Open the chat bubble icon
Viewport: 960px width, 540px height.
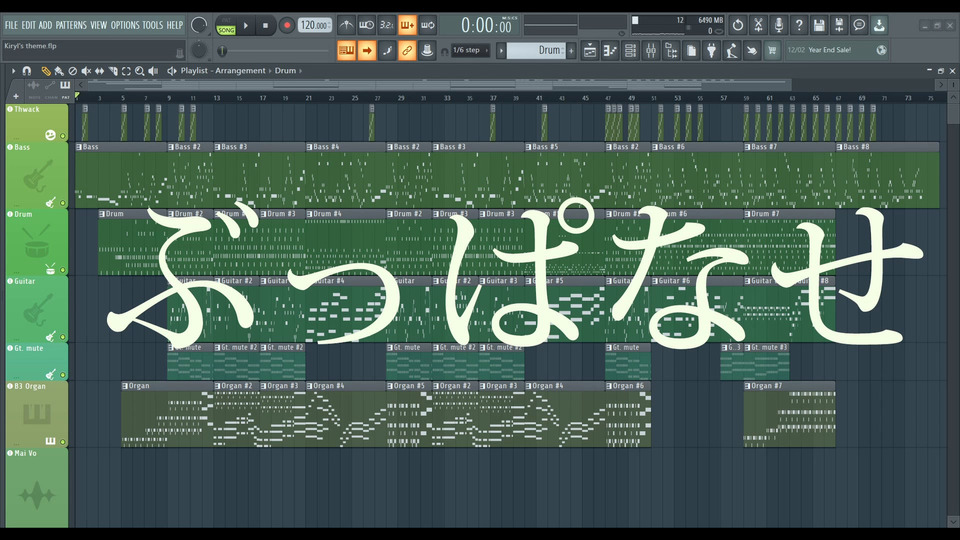(x=859, y=25)
